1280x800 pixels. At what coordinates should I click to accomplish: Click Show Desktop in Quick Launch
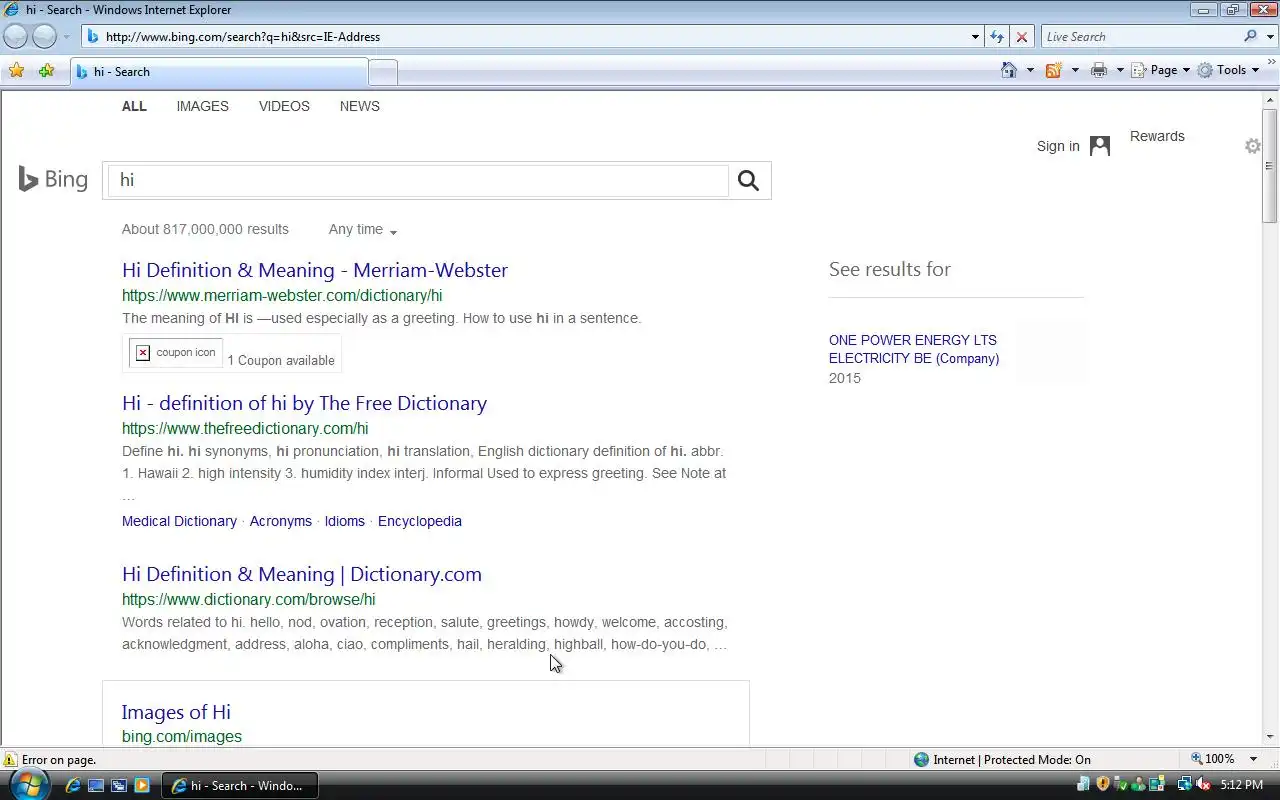pyautogui.click(x=96, y=786)
